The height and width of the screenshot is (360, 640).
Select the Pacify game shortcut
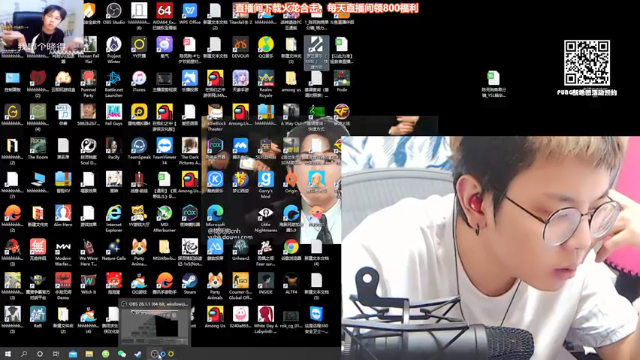(x=114, y=149)
